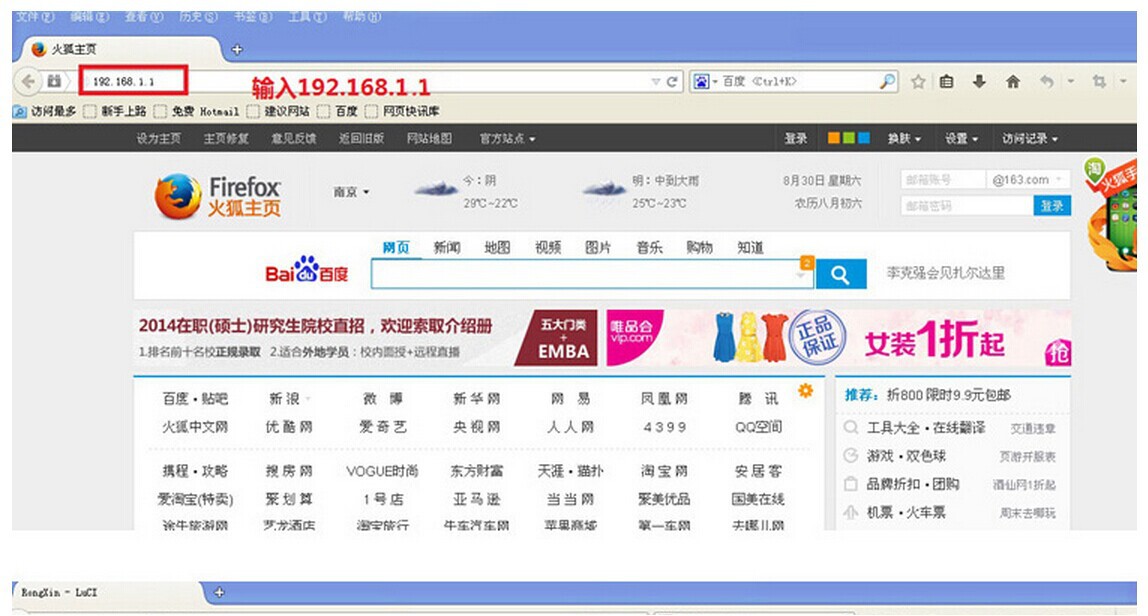This screenshot has width=1148, height=616.
Task: Click tomorrow's rain weather icon
Action: (x=604, y=190)
